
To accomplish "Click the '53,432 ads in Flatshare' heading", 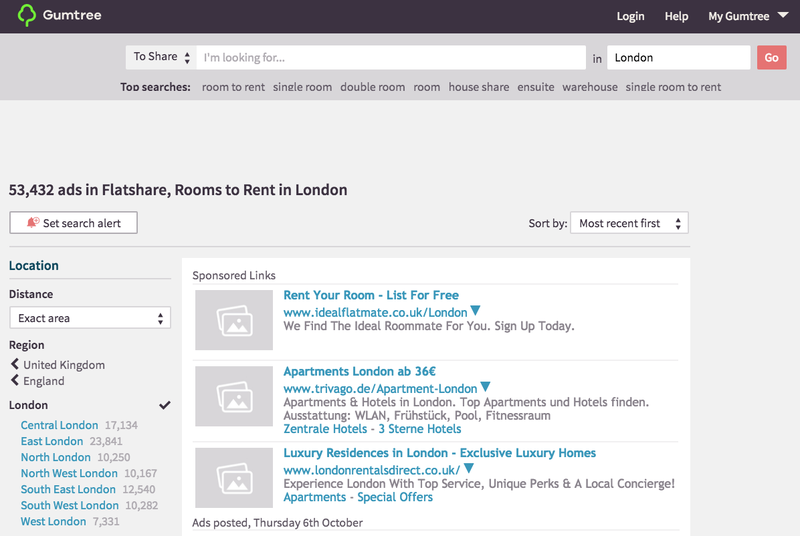I will tap(178, 190).
